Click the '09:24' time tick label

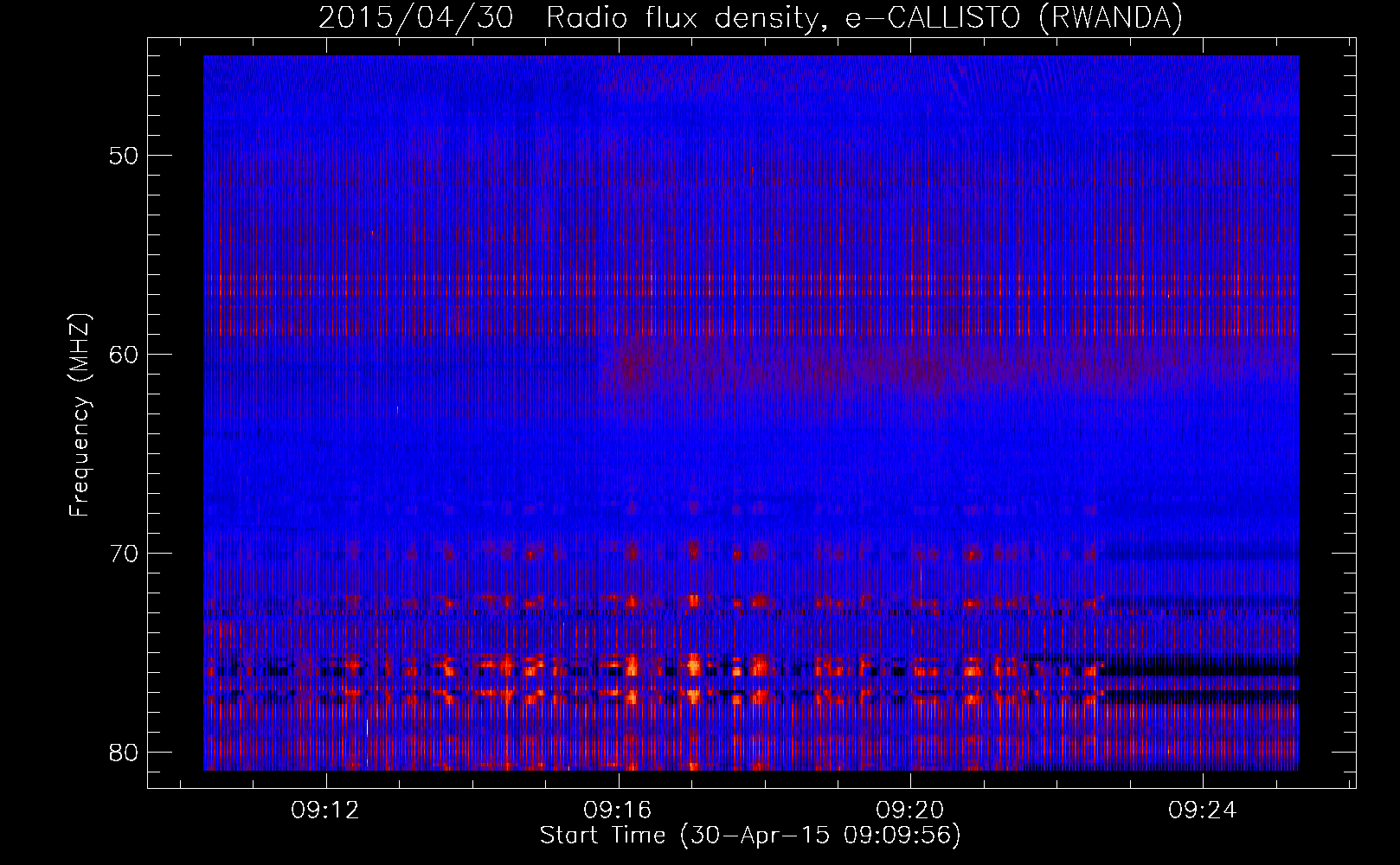click(x=1203, y=811)
